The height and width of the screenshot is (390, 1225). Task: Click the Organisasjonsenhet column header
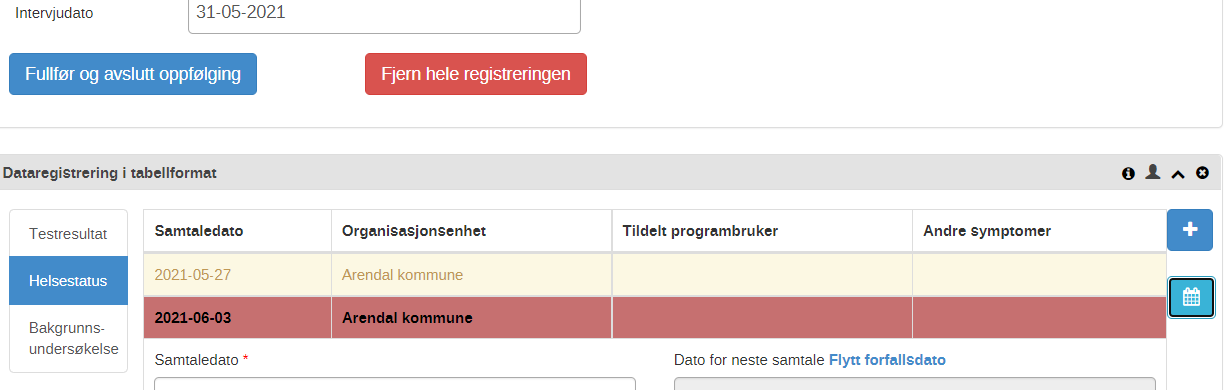(x=414, y=231)
